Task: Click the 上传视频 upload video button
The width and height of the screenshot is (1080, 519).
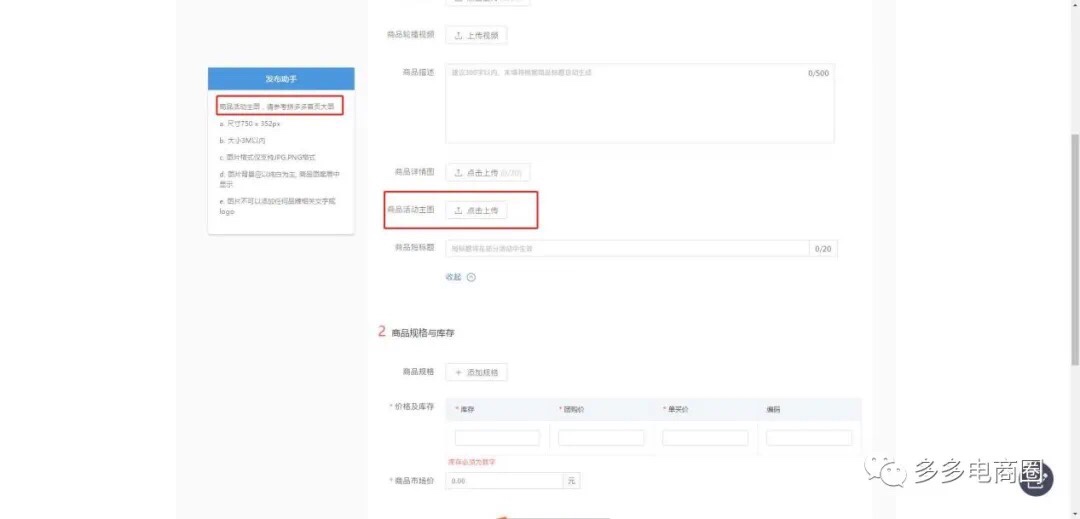Action: pyautogui.click(x=476, y=35)
